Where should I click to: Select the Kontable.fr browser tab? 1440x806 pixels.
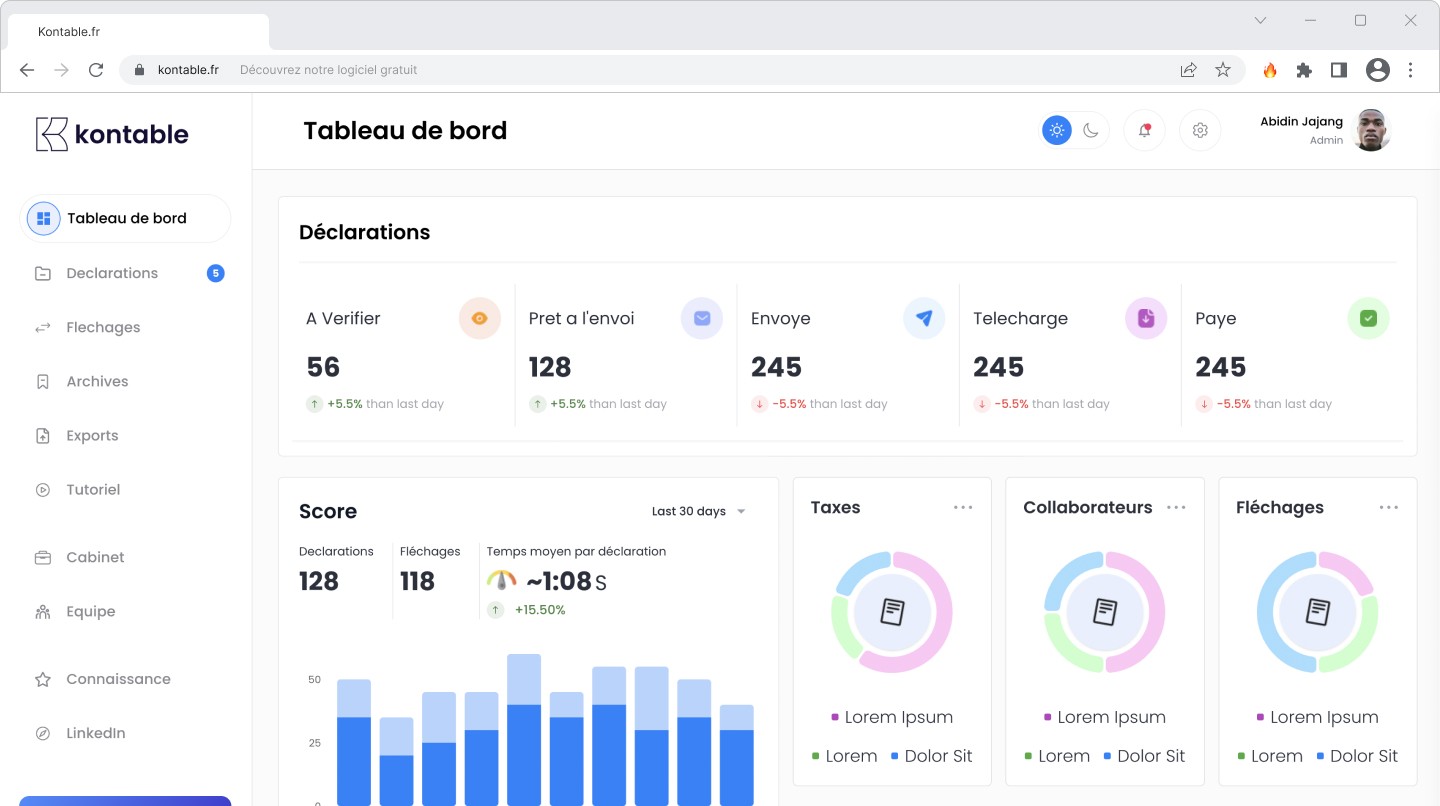[x=138, y=32]
